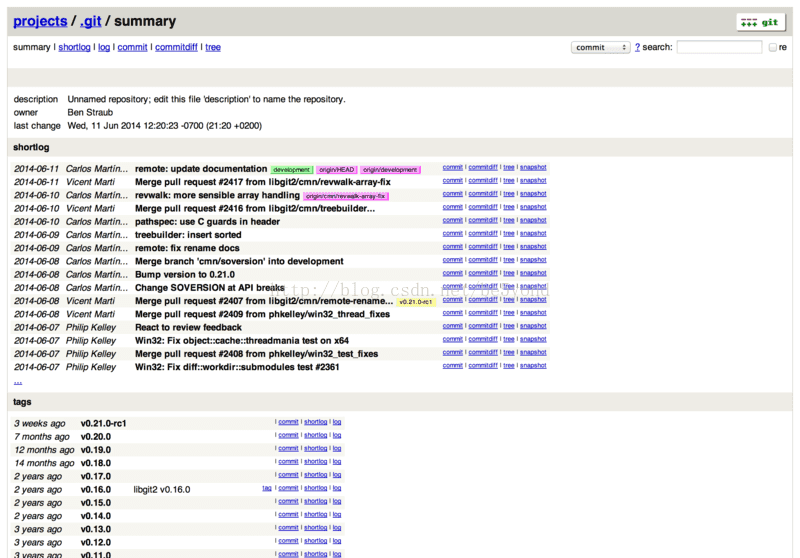Click author 'Vicent Marti' on #2417 merge row

tap(90, 182)
